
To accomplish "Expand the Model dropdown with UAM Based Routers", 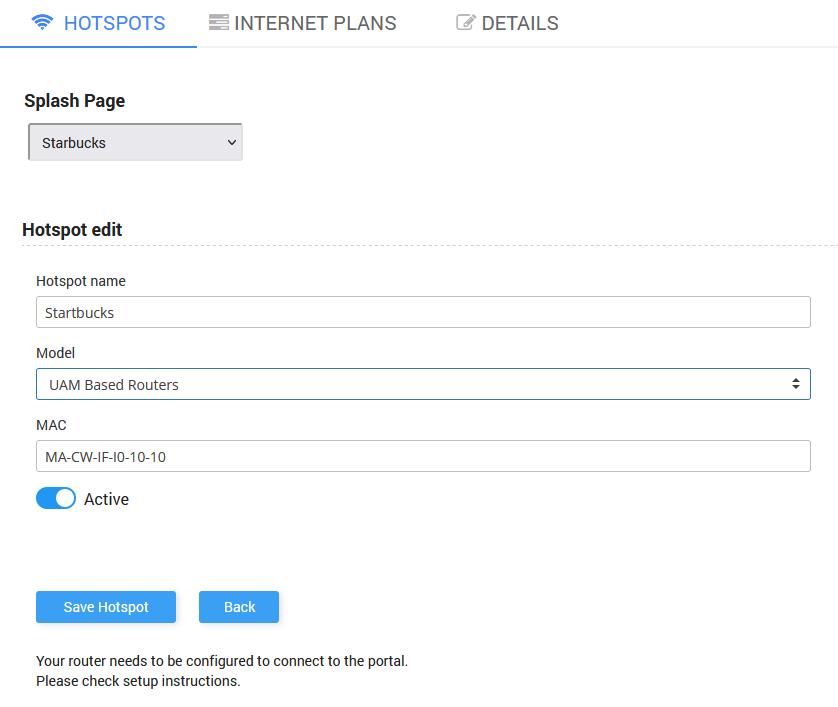I will pyautogui.click(x=422, y=384).
